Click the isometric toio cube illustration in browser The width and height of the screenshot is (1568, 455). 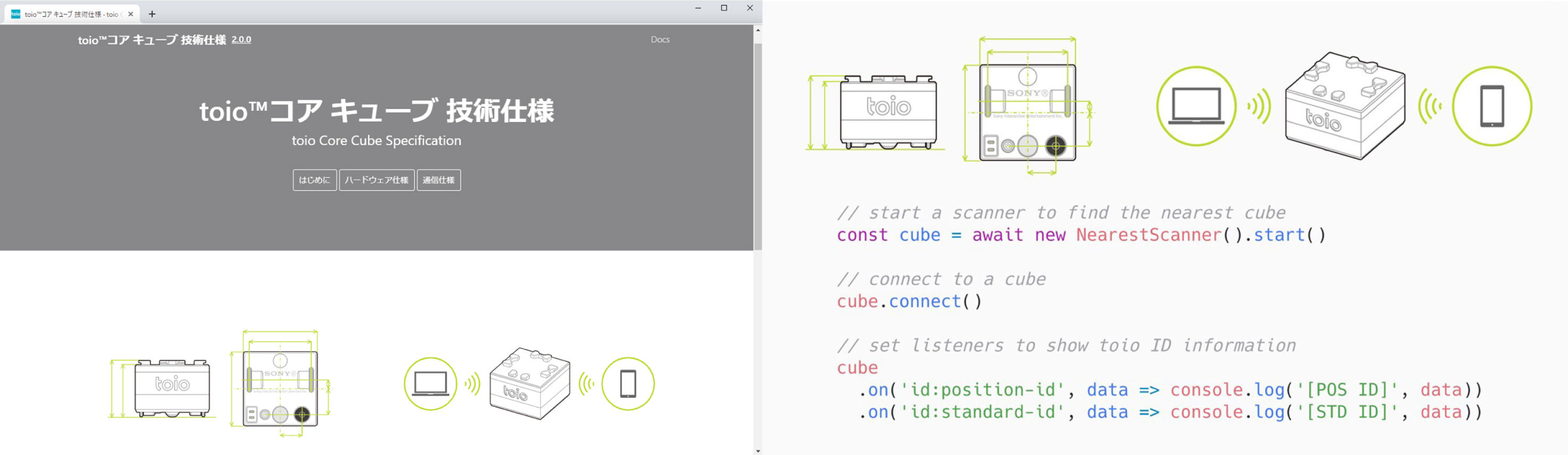530,384
